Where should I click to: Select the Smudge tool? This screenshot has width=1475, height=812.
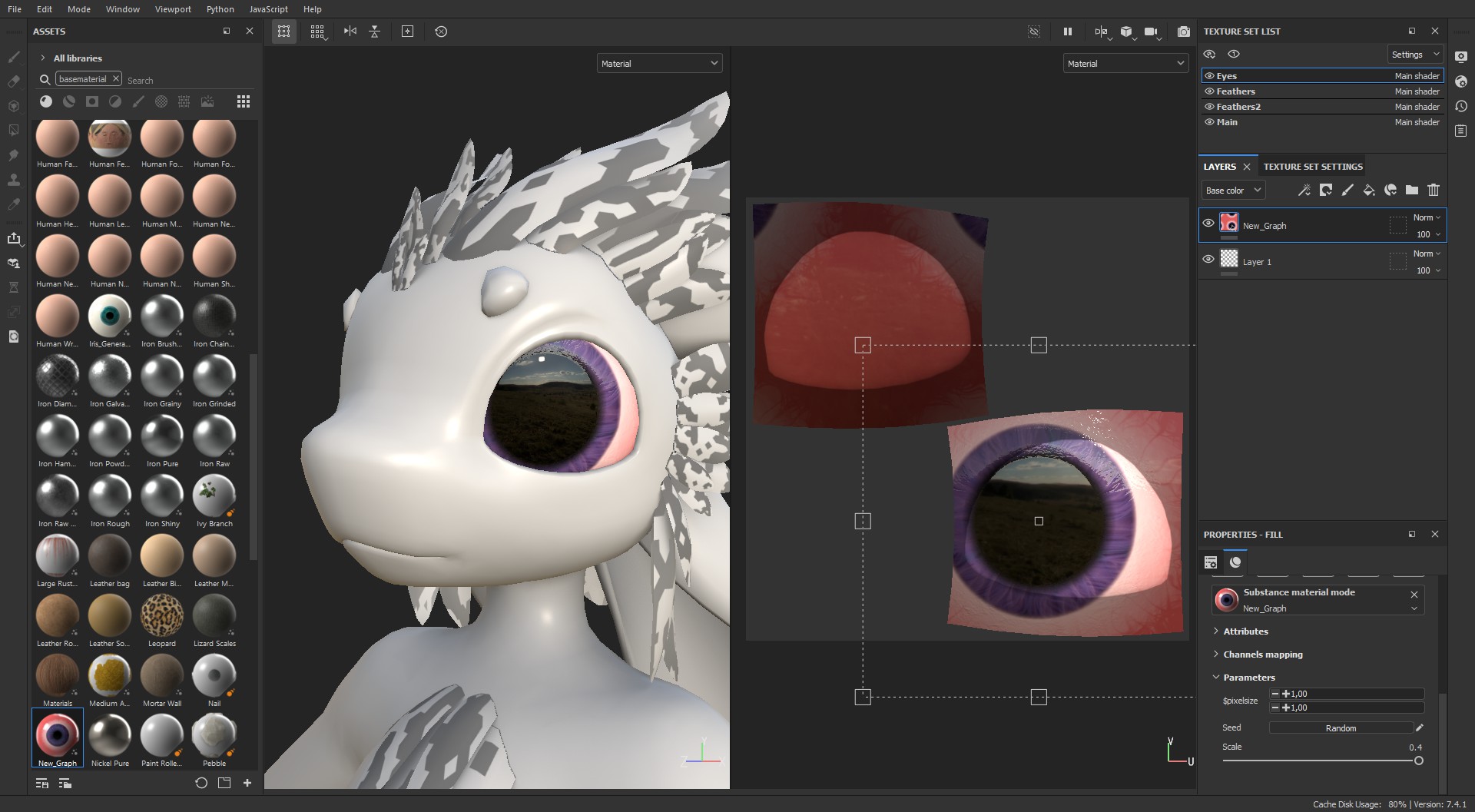click(14, 155)
